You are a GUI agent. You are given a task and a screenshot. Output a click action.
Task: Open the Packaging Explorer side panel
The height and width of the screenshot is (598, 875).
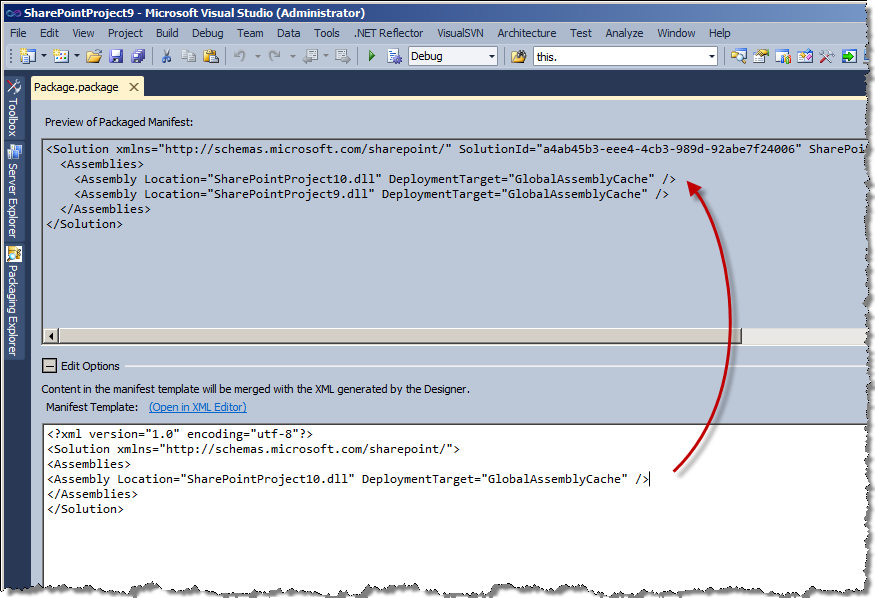(14, 301)
